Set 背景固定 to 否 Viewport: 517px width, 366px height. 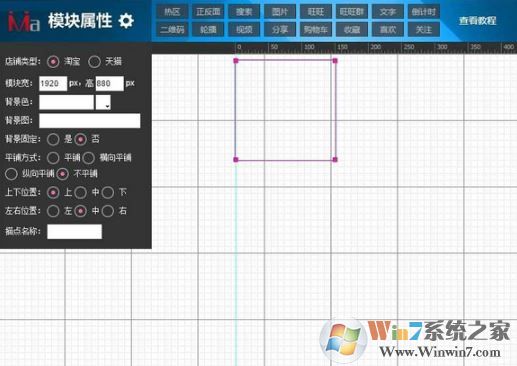tap(80, 139)
